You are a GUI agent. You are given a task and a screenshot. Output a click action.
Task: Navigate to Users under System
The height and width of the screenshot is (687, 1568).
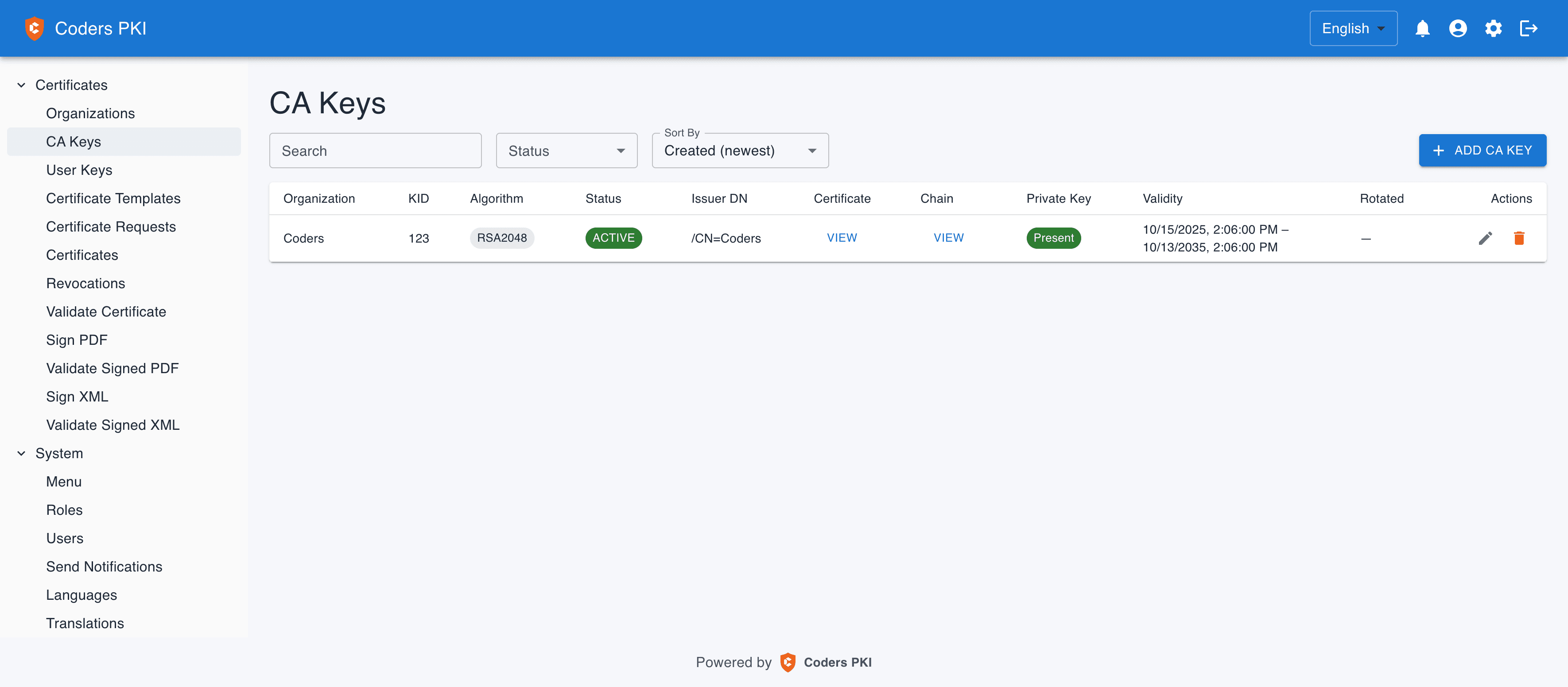[65, 538]
